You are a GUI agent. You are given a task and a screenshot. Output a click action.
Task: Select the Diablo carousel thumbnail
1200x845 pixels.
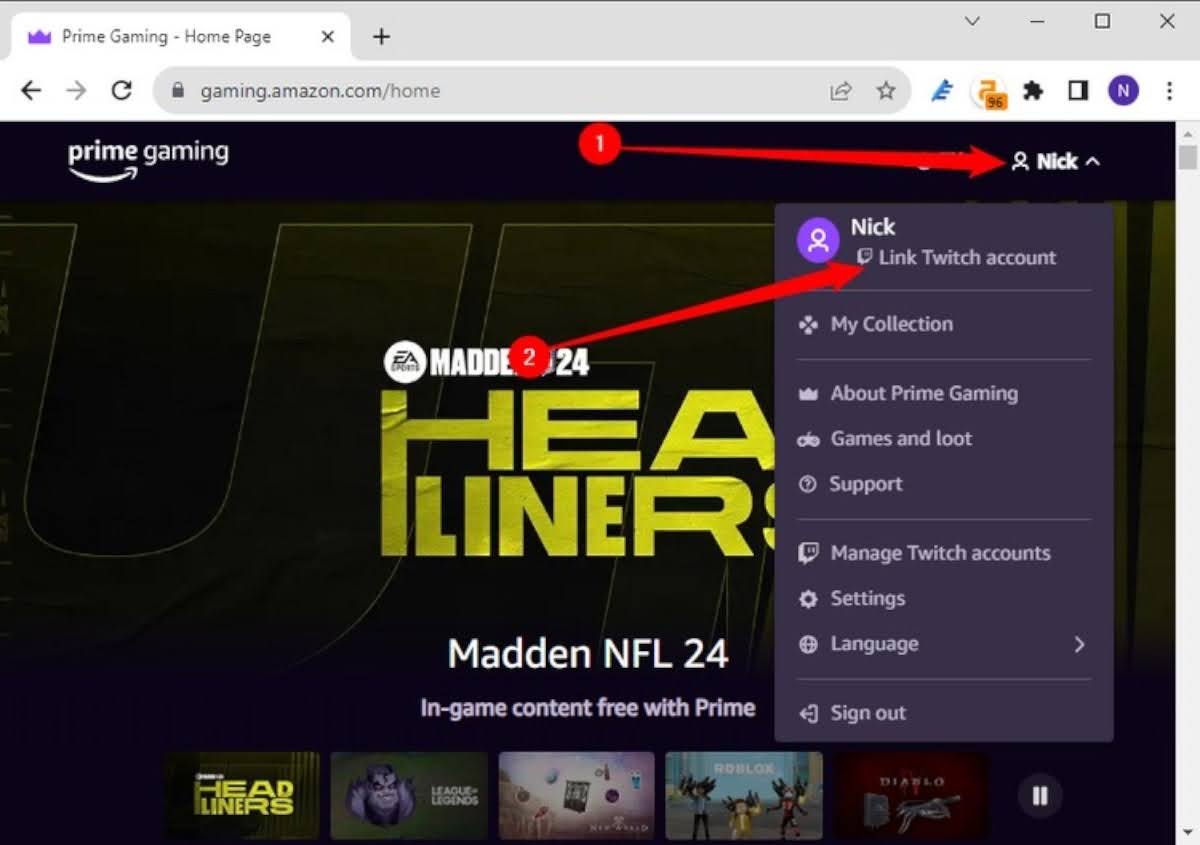click(911, 796)
